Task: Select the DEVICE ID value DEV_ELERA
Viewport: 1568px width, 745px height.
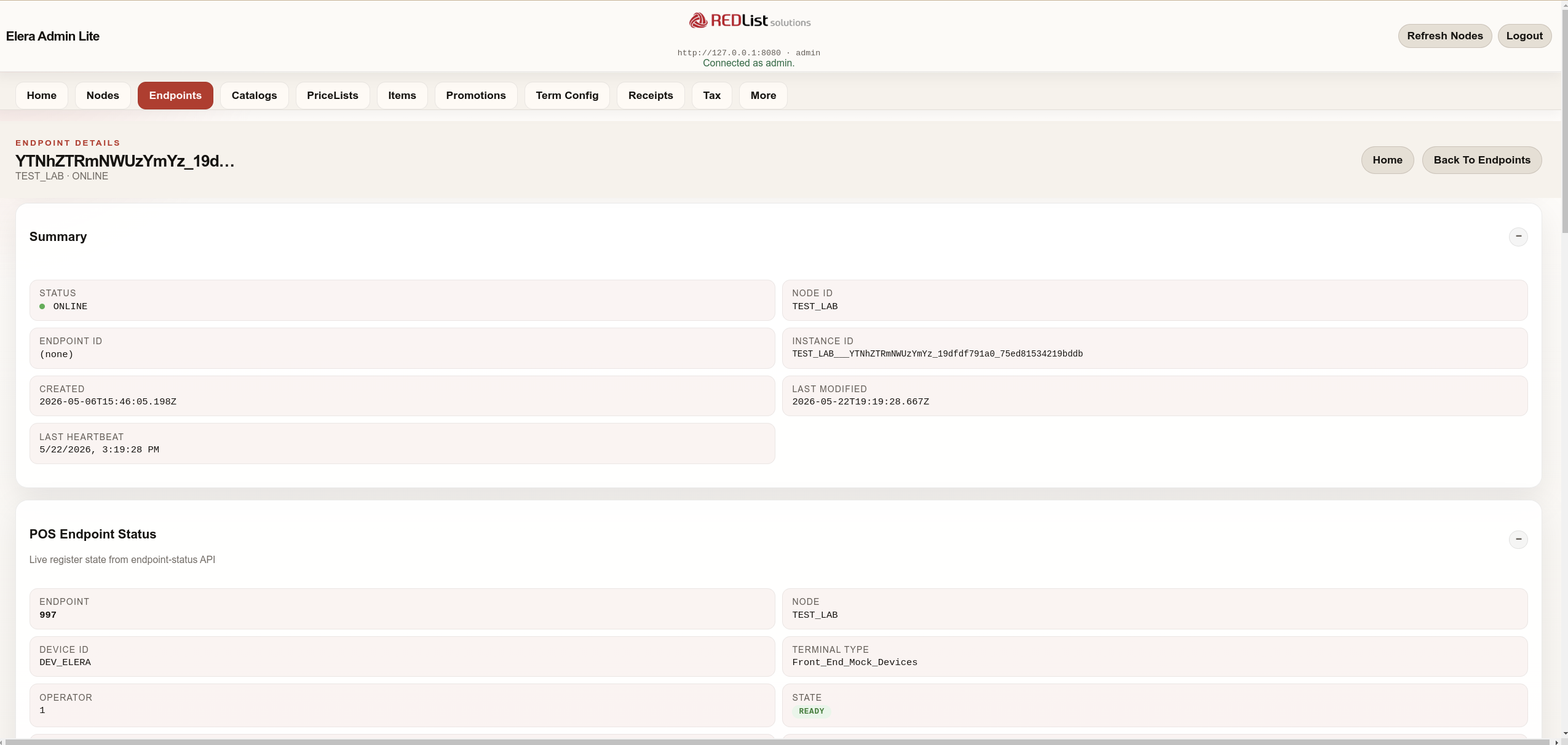Action: click(65, 662)
